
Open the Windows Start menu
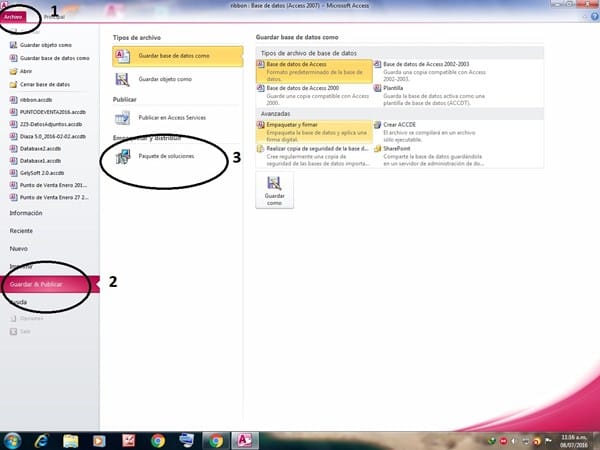tap(12, 441)
